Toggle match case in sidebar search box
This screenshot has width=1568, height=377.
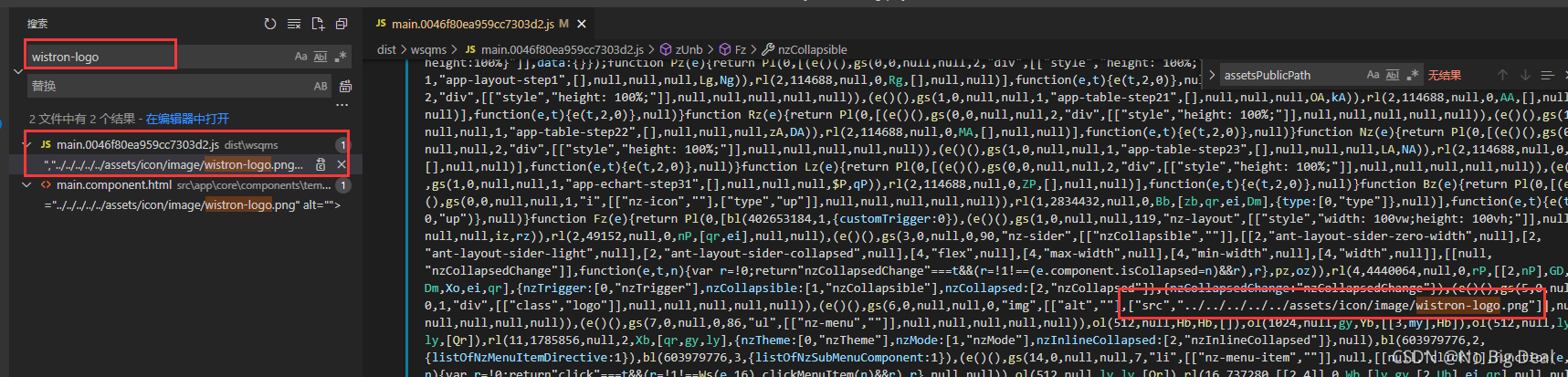(300, 57)
